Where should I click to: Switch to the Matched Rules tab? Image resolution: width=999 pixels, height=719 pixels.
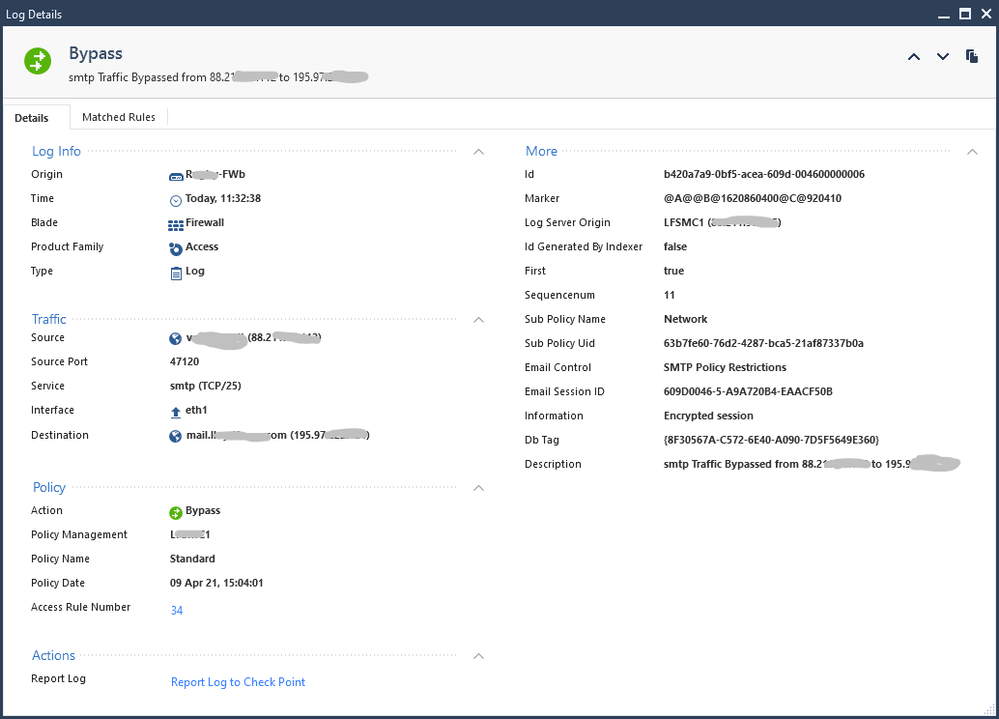[x=118, y=117]
